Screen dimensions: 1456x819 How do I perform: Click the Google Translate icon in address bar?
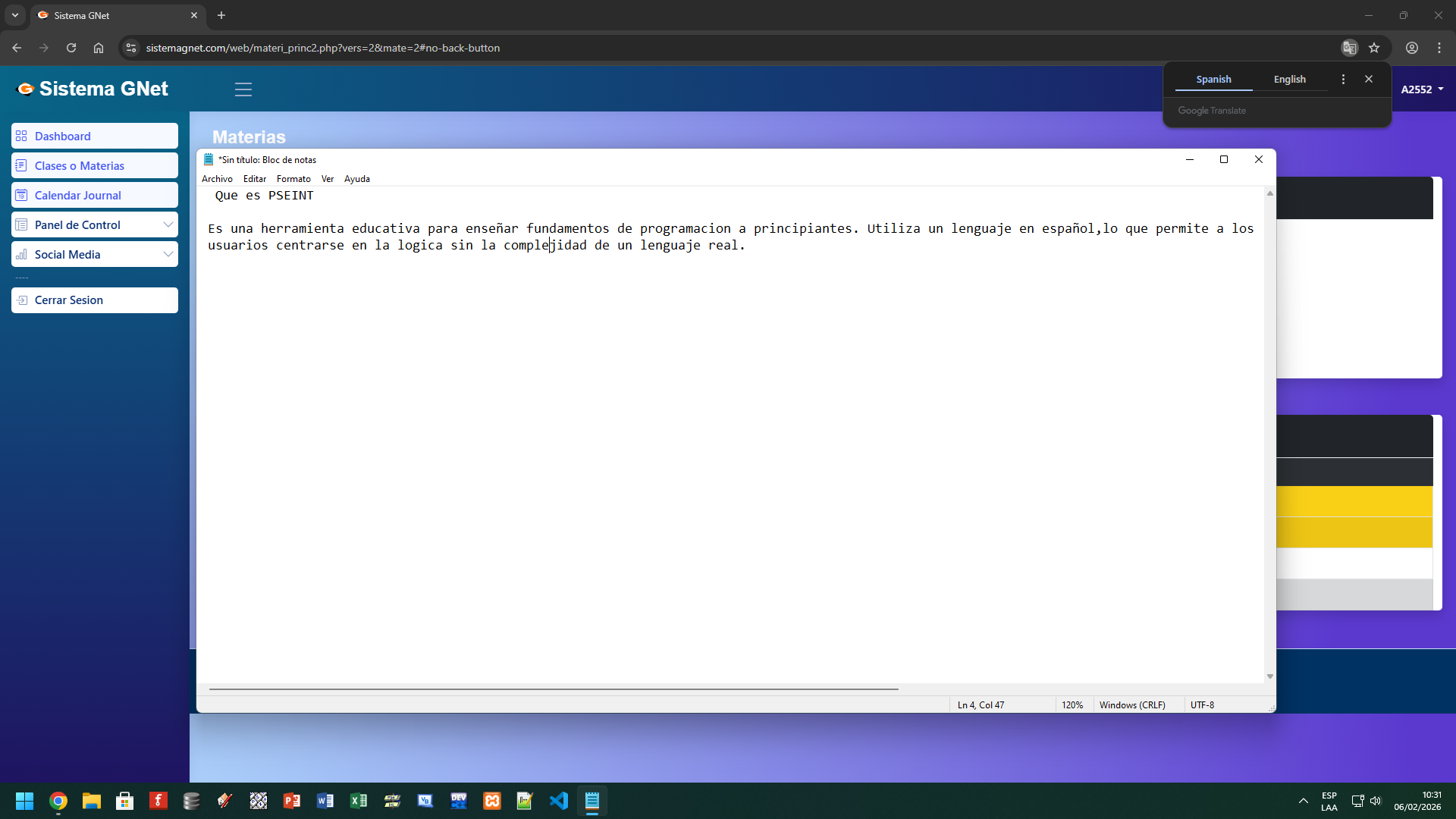tap(1349, 48)
